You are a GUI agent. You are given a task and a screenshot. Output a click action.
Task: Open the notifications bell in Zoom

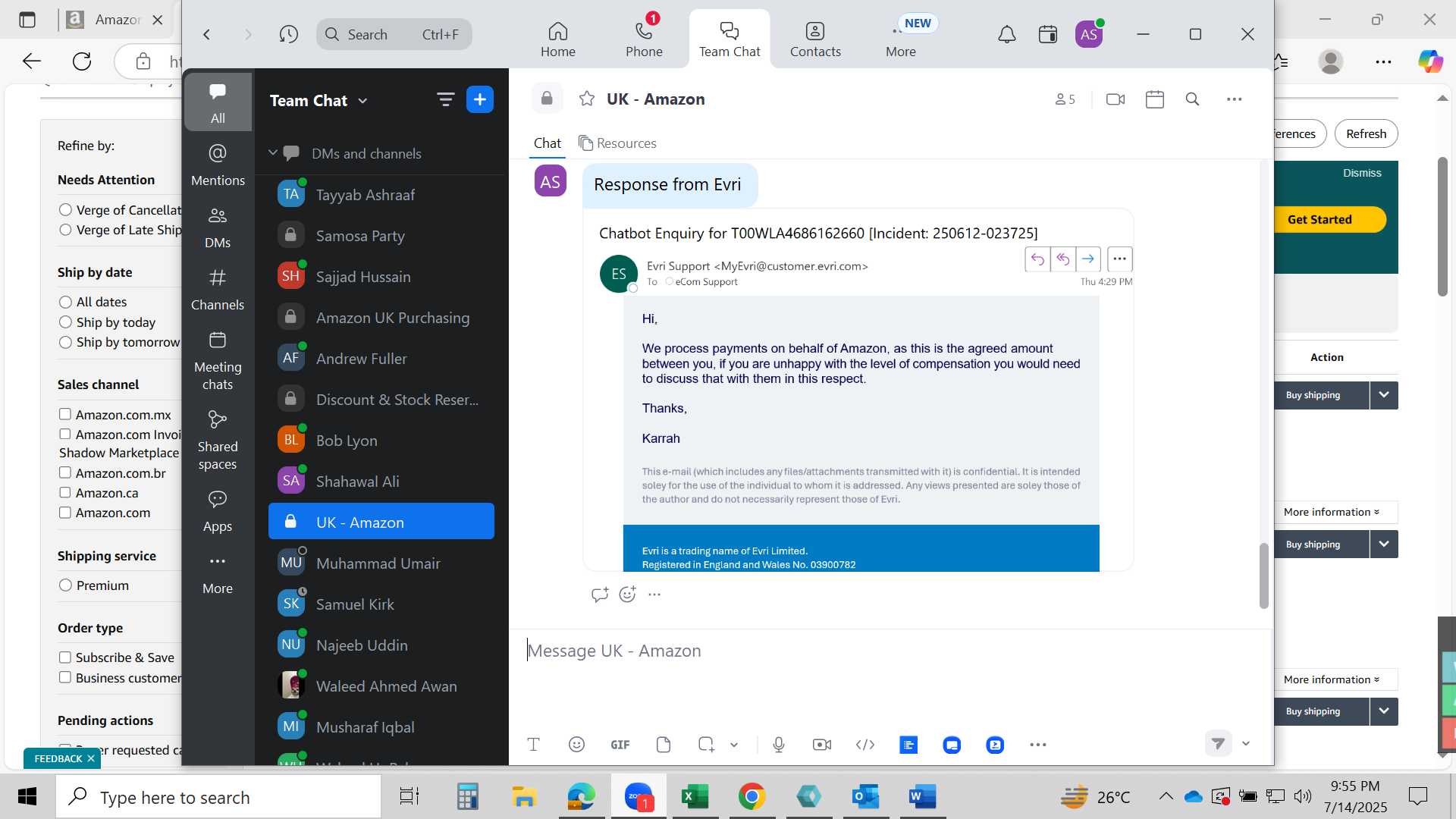(1006, 34)
